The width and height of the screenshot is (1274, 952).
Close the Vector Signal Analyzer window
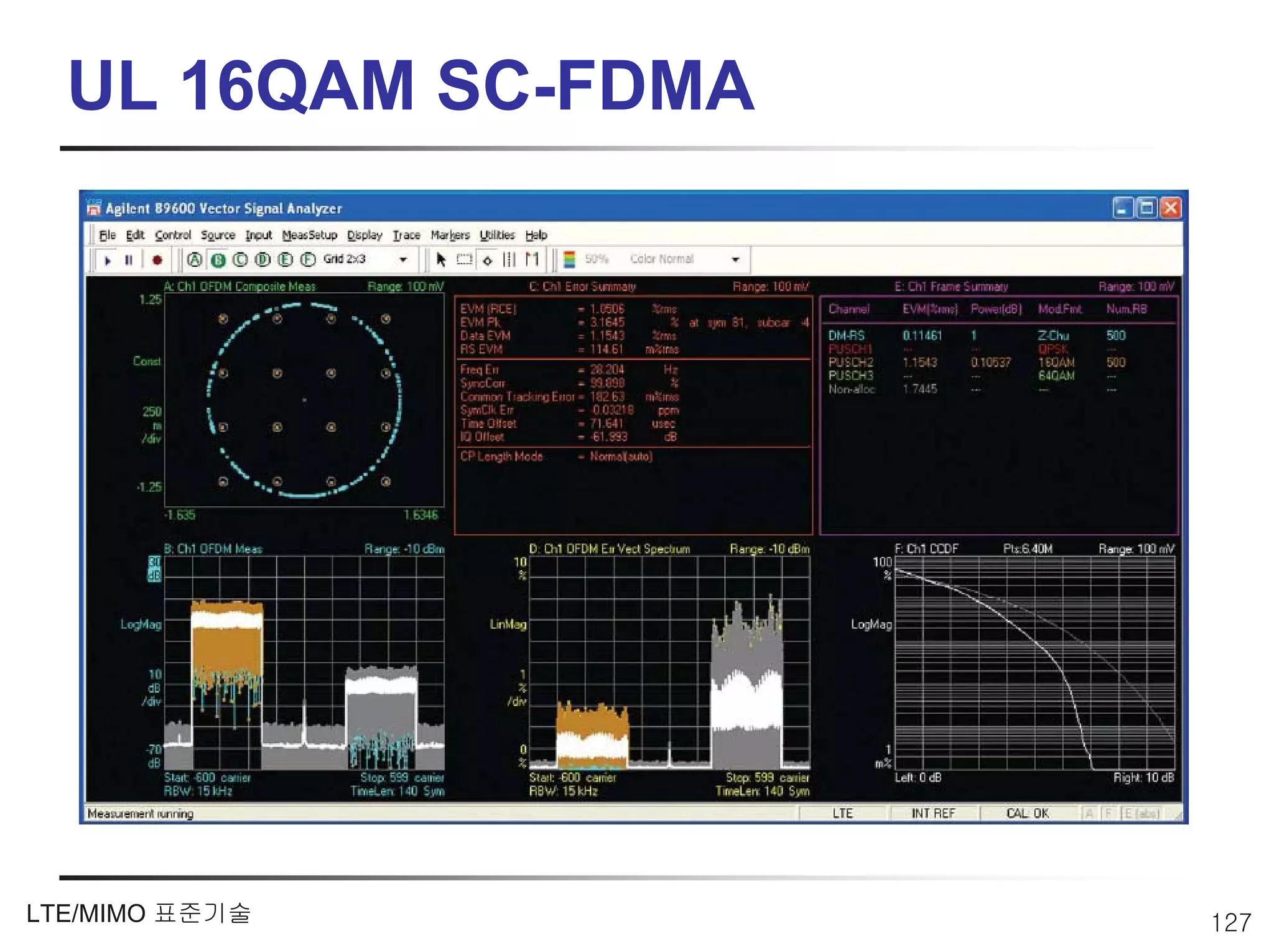[1171, 208]
